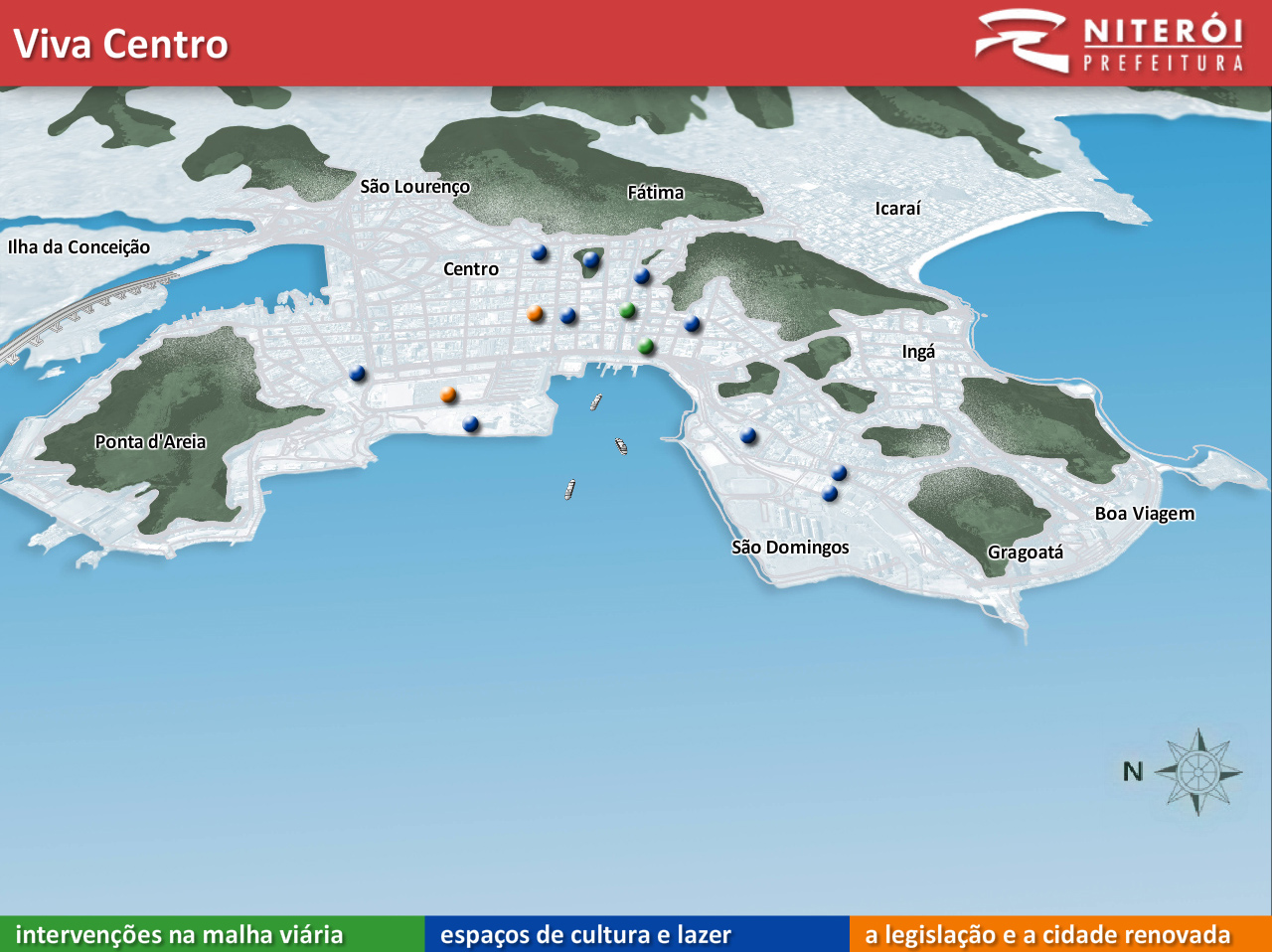Click the Niterói Prefeitura logo
This screenshot has width=1272, height=952.
point(1109,42)
